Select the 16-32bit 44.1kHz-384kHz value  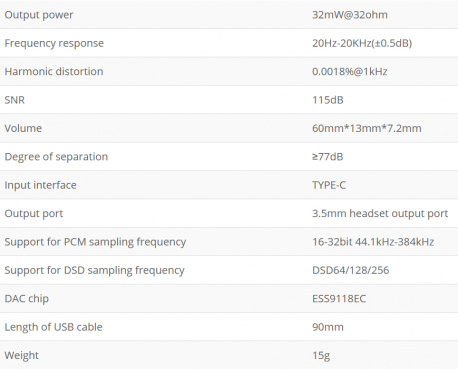click(x=373, y=242)
